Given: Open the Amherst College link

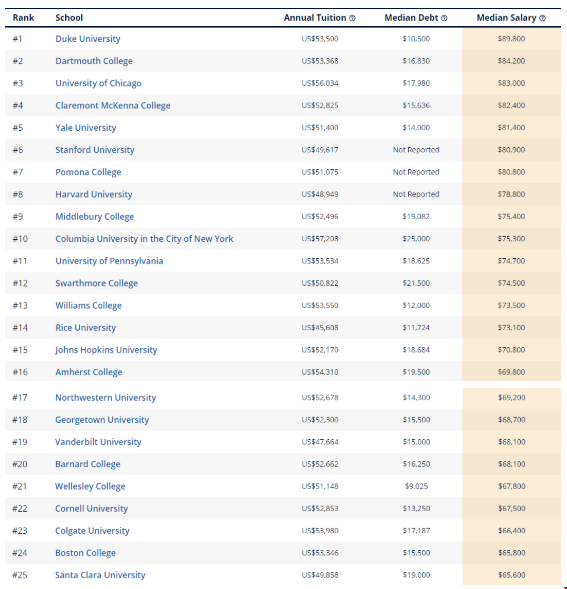Looking at the screenshot, I should tap(89, 372).
